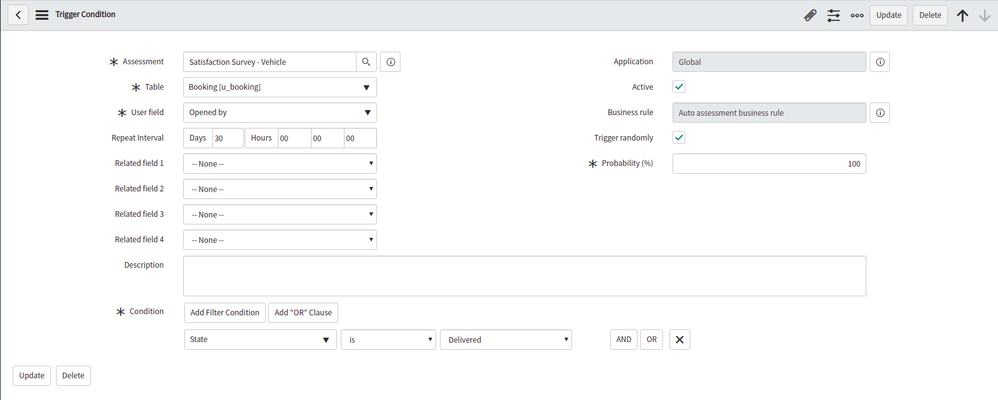Go to next record with down arrow
This screenshot has width=998, height=400.
point(985,15)
